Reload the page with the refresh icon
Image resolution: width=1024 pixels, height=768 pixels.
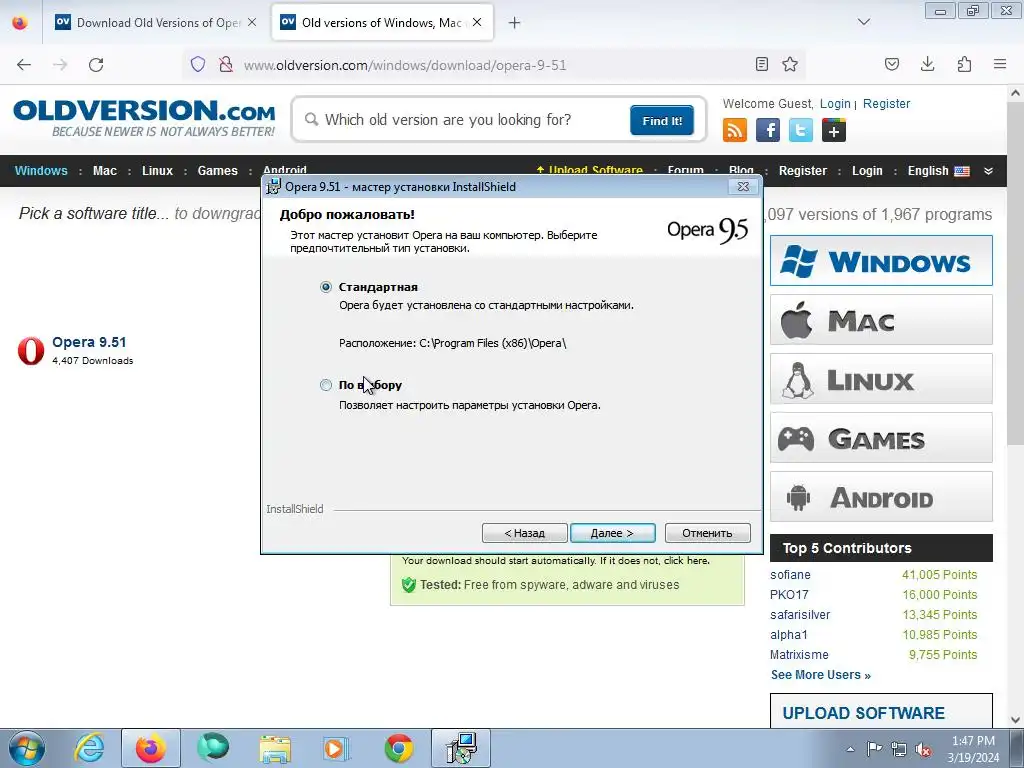(96, 65)
